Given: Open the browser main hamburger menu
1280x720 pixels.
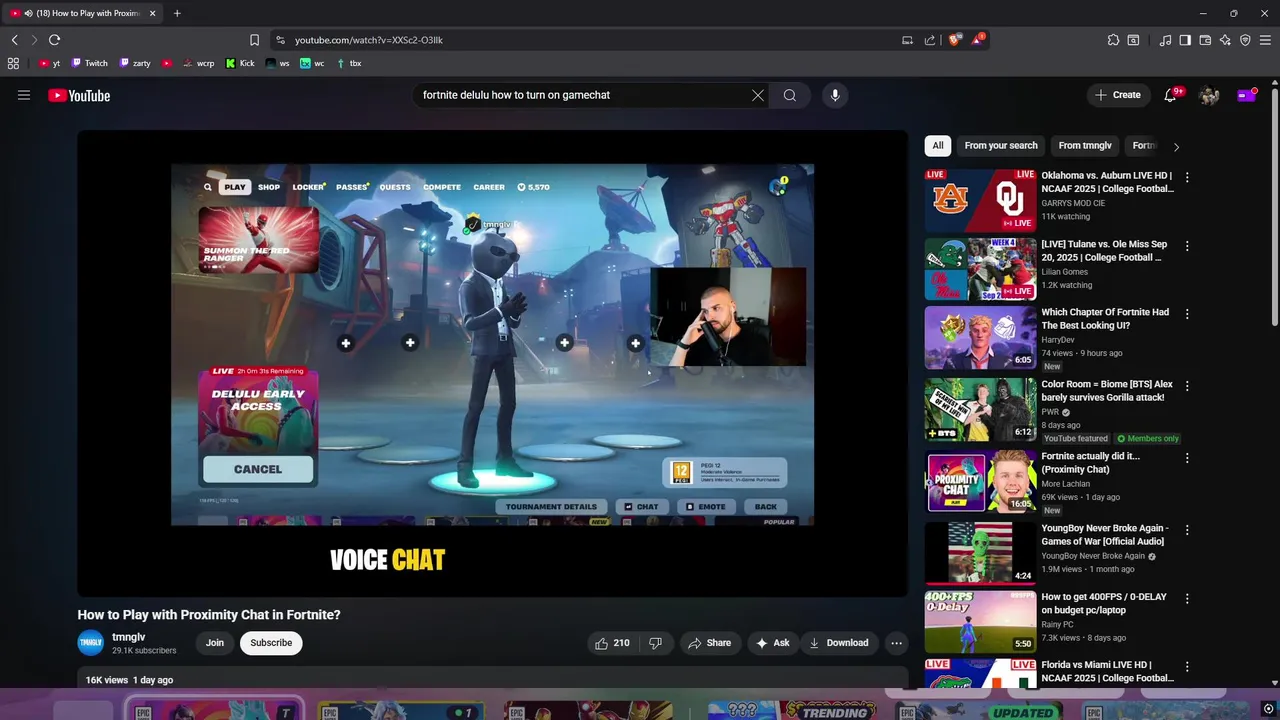Looking at the screenshot, I should point(1265,40).
